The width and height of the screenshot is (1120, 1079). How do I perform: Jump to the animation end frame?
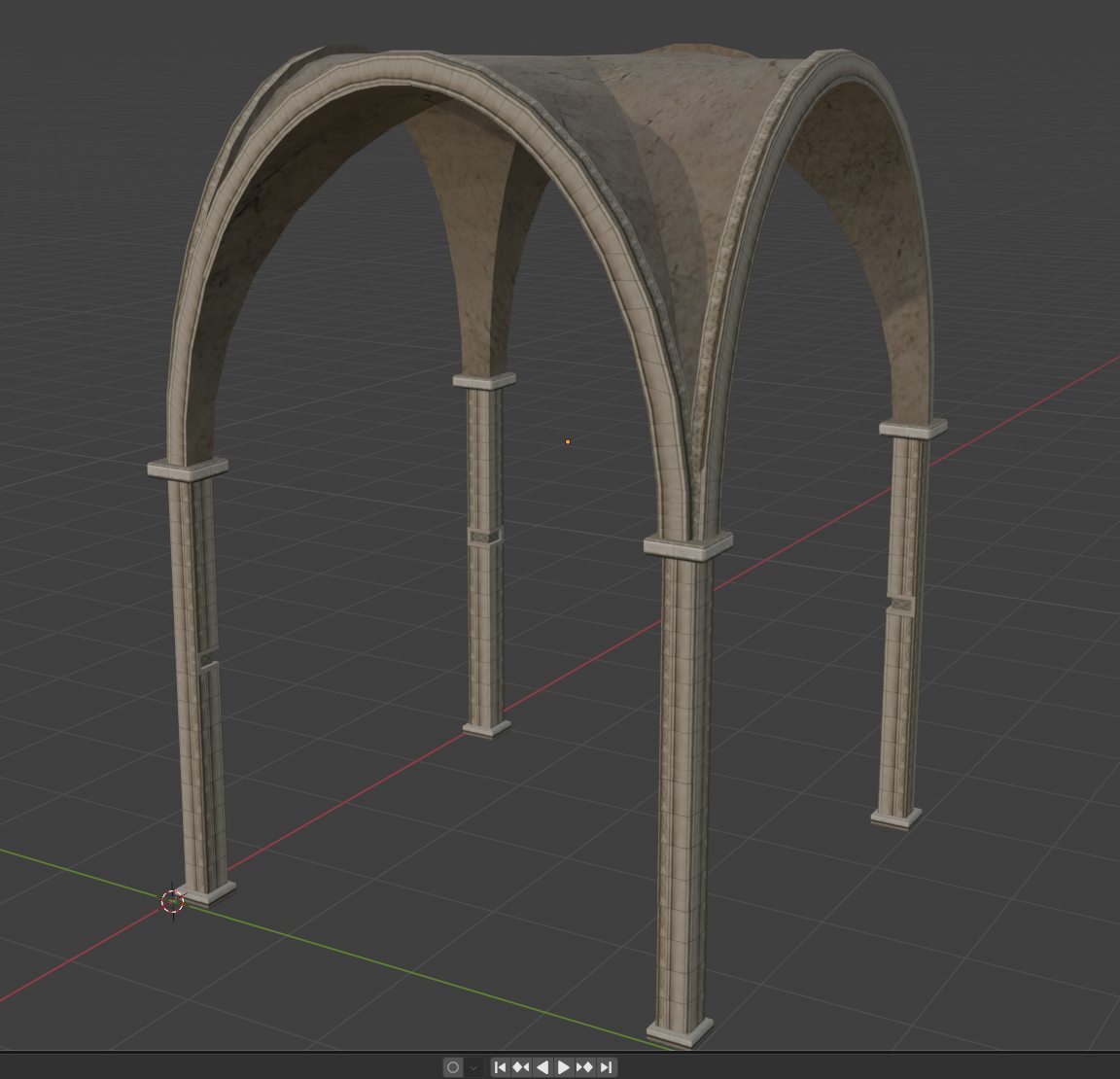pos(606,1067)
